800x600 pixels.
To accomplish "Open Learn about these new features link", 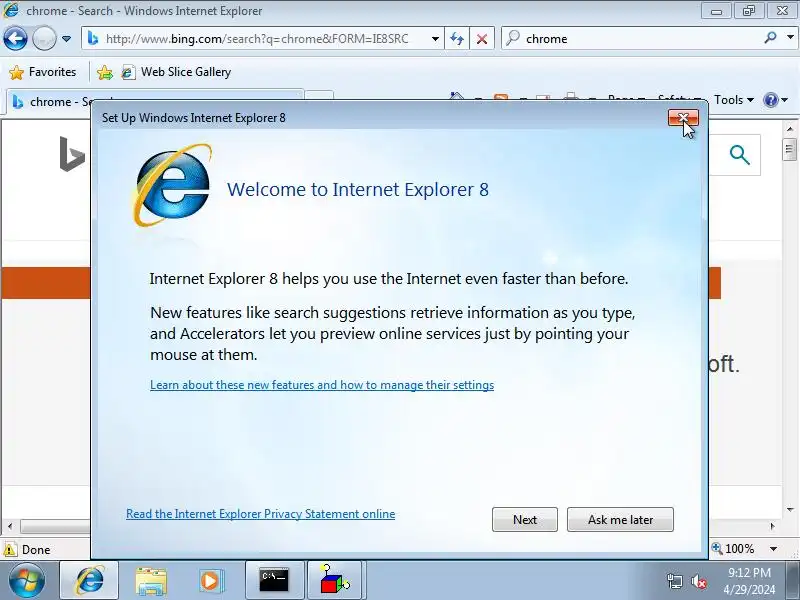I will click(322, 385).
